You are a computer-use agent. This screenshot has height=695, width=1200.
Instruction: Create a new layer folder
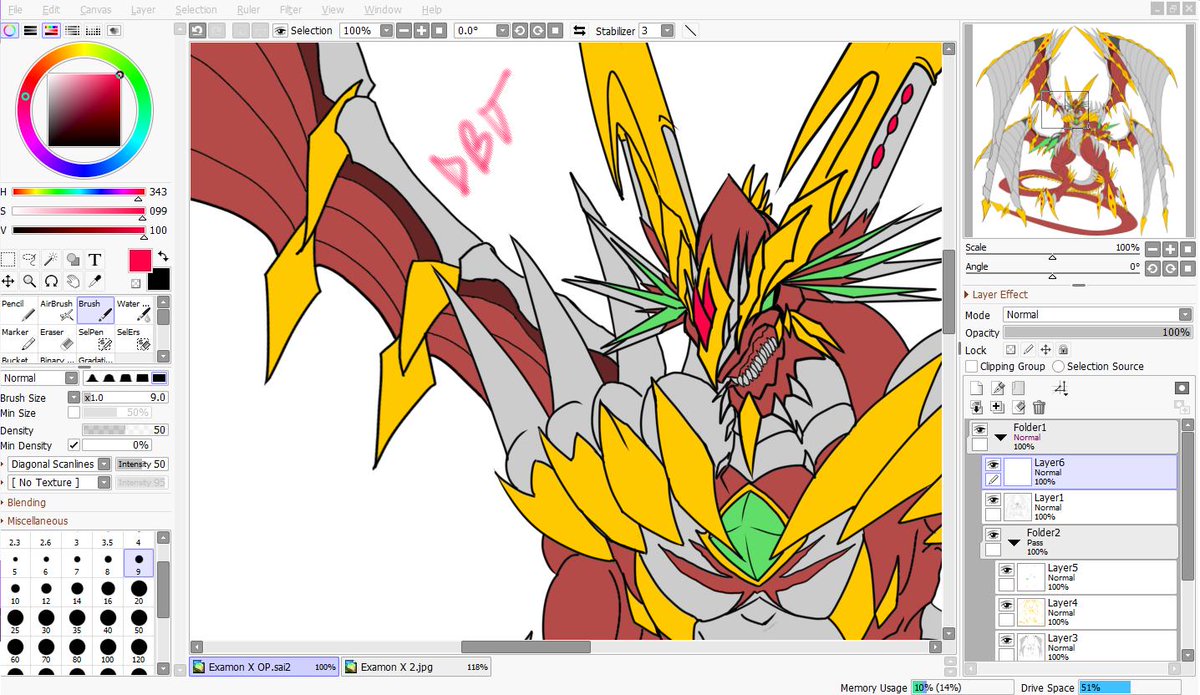point(1018,388)
